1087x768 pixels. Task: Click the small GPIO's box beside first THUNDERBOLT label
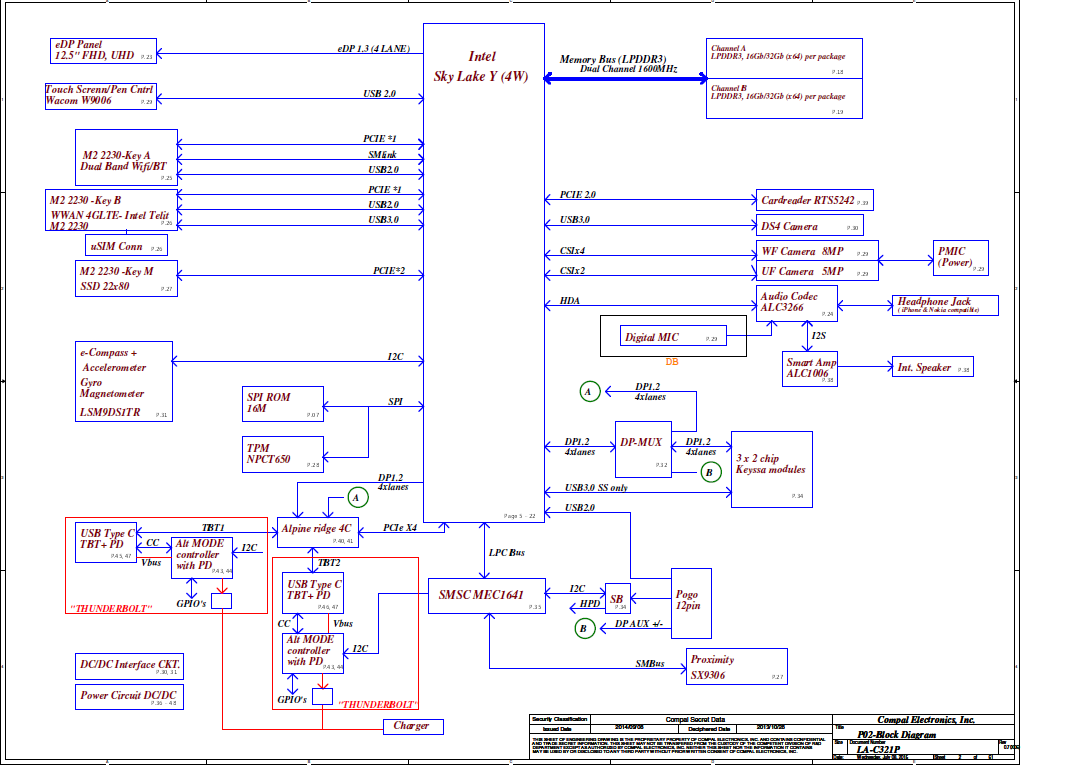coord(222,601)
